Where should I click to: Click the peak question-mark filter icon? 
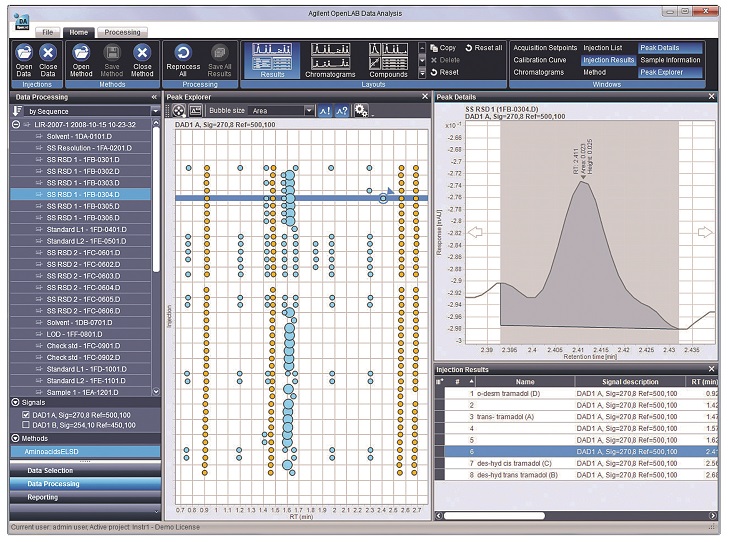click(x=341, y=111)
